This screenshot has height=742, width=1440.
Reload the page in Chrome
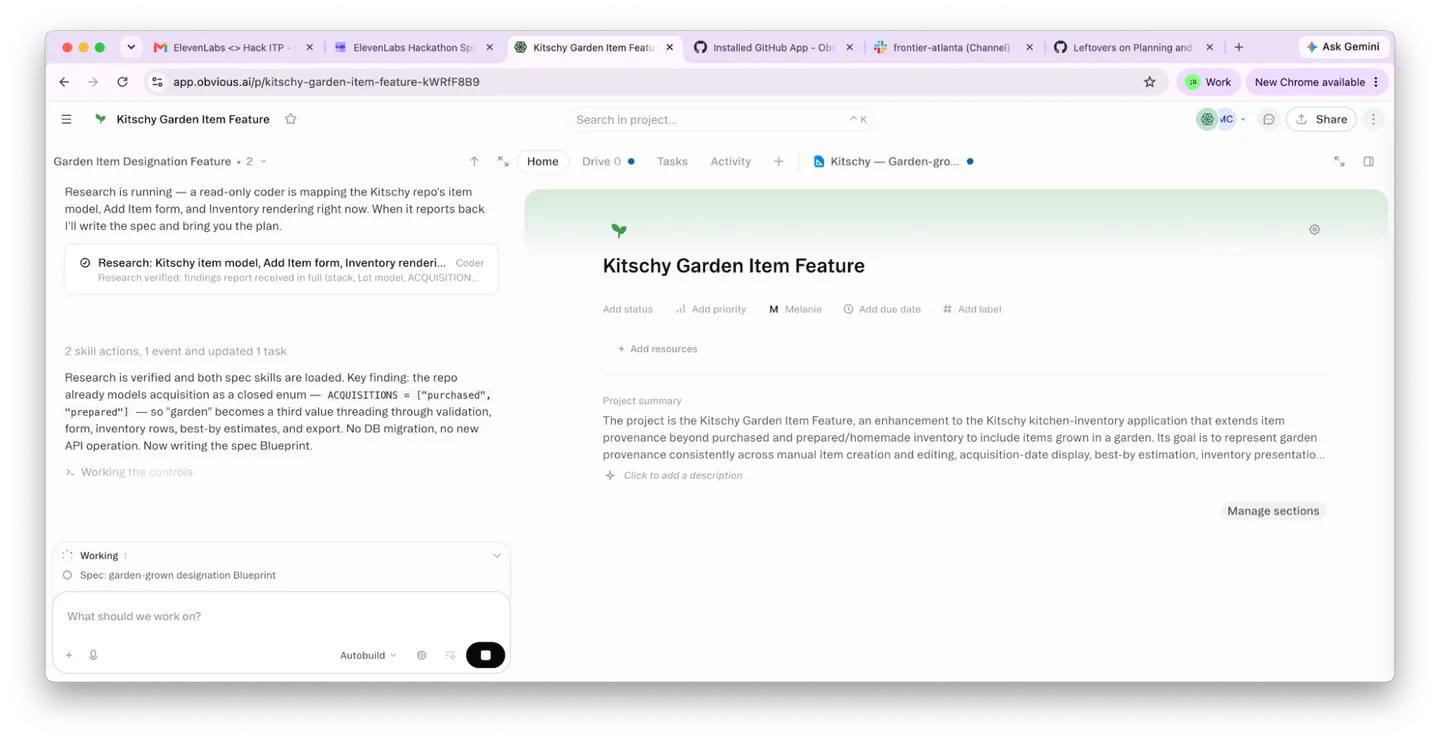(x=122, y=82)
